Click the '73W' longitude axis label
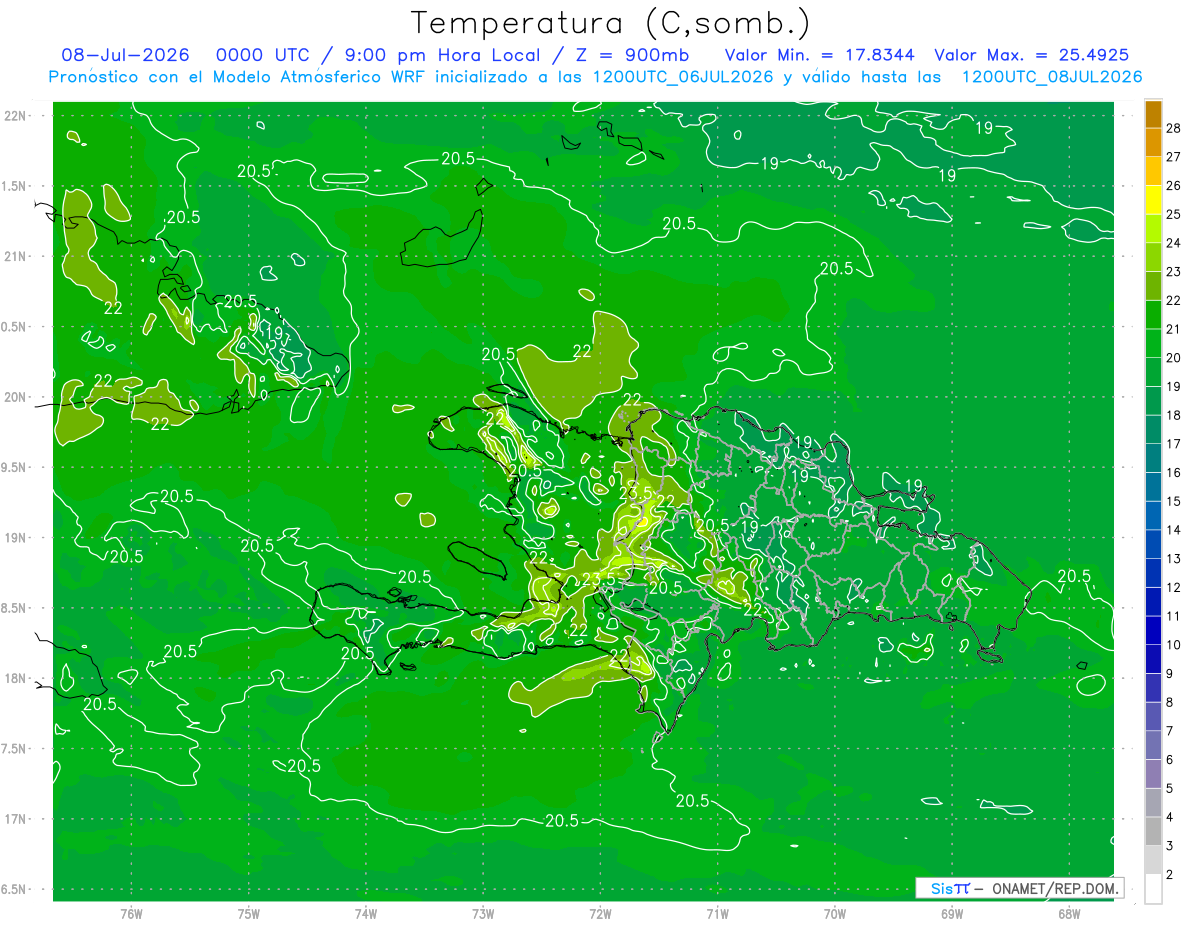 click(x=483, y=913)
